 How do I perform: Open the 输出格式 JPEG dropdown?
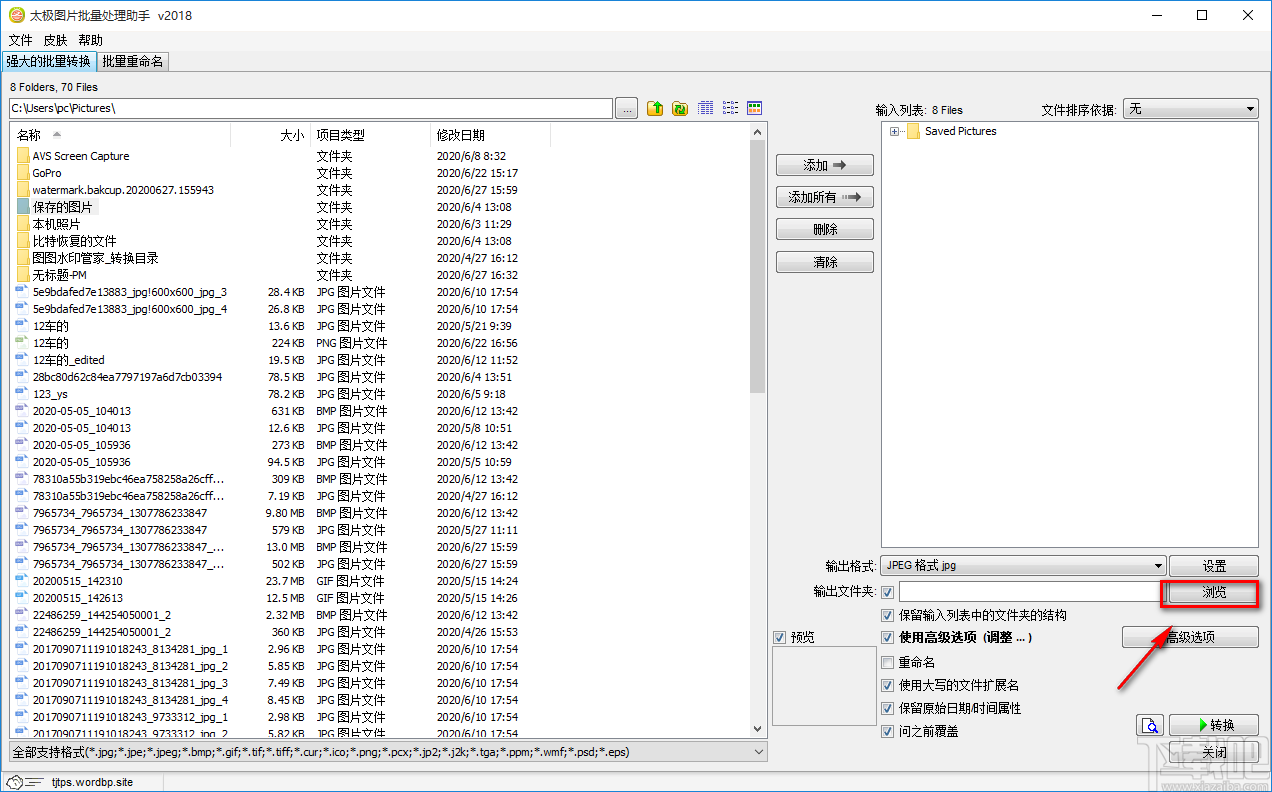[x=1024, y=565]
